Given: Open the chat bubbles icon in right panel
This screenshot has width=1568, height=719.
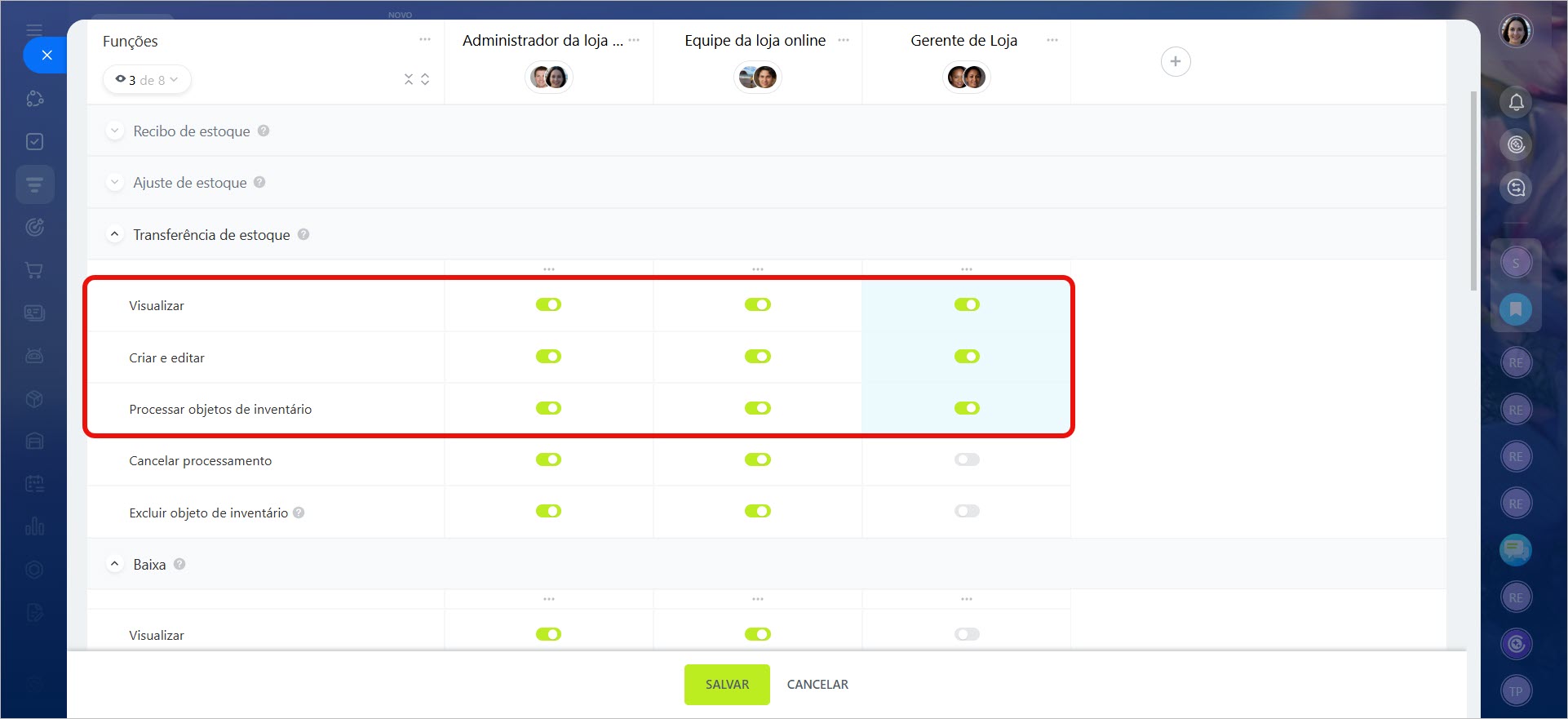Looking at the screenshot, I should (x=1516, y=550).
